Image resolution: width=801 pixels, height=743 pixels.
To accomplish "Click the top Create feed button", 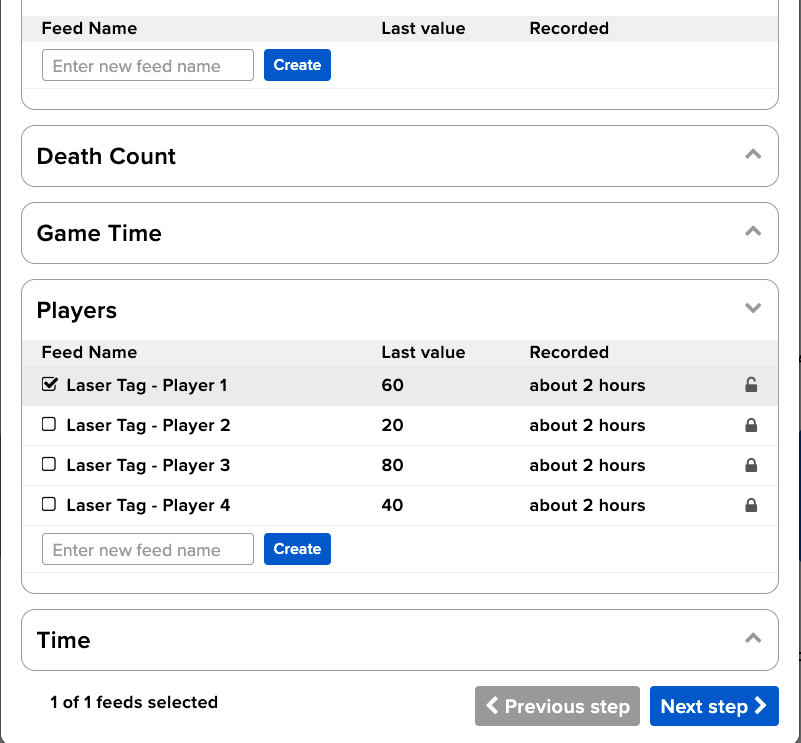I will [297, 65].
